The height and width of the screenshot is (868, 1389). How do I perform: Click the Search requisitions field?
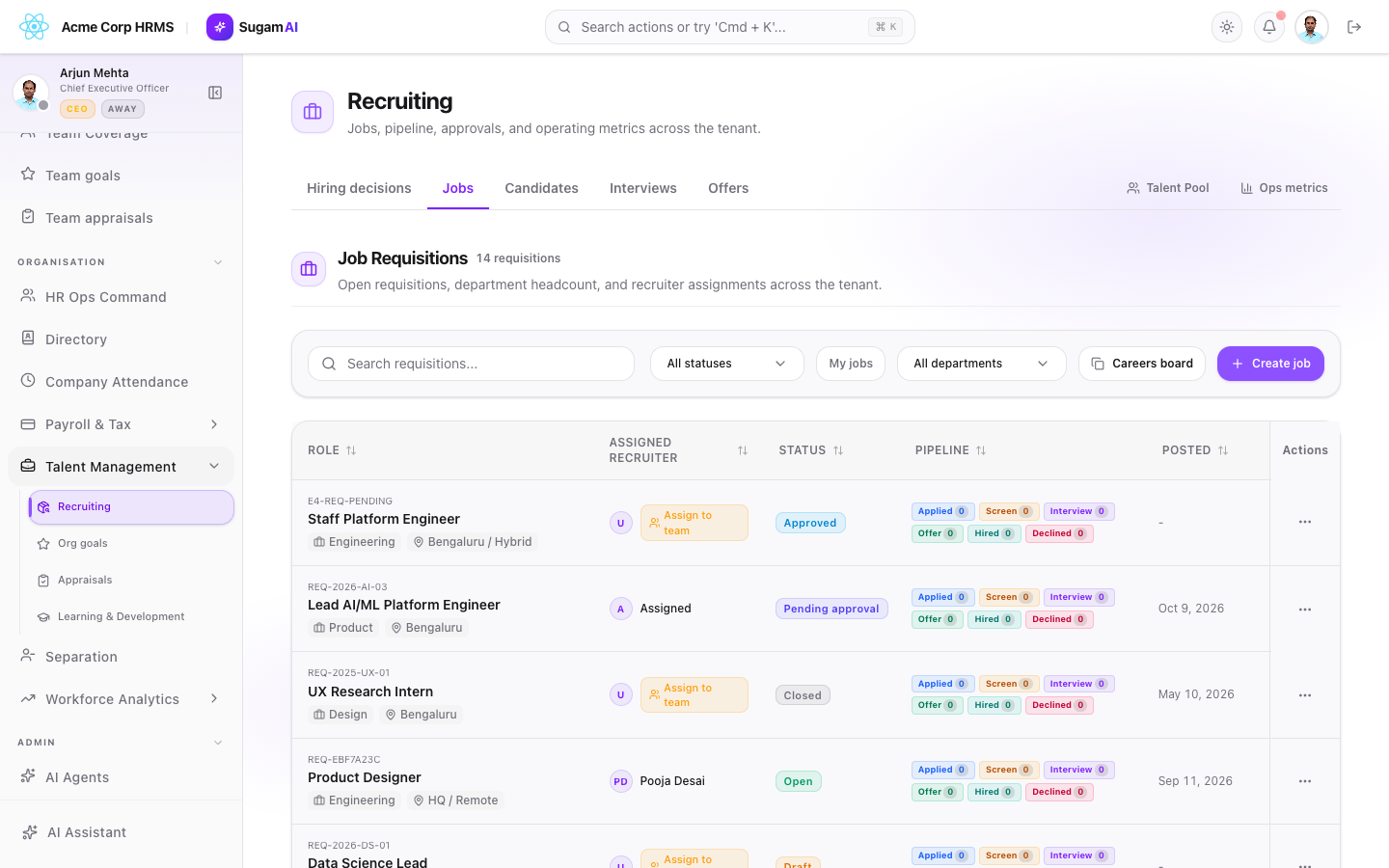471,364
